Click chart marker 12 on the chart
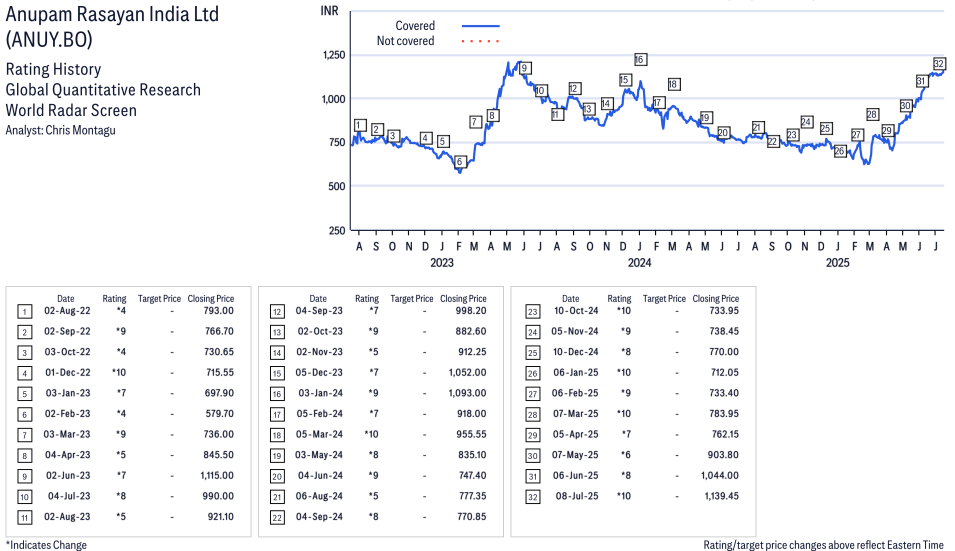 tap(574, 88)
